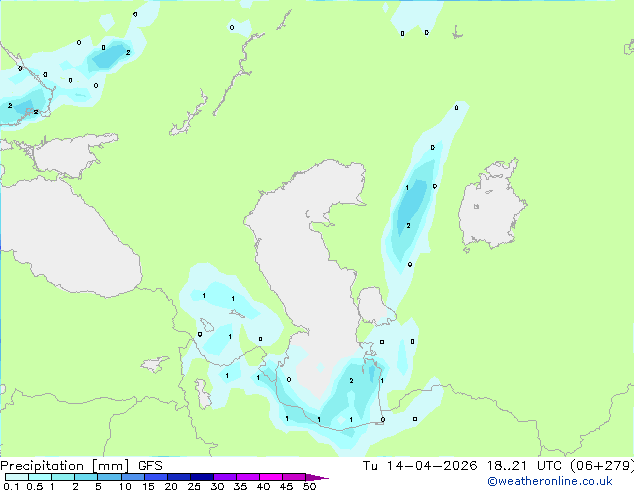Click the above-50 mm legend arrow tip
The width and height of the screenshot is (634, 490).
pos(317,477)
